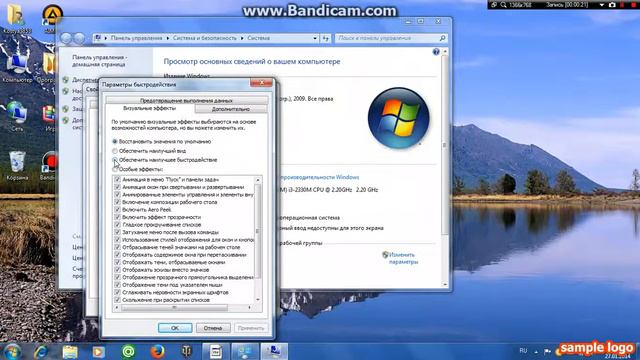The width and height of the screenshot is (640, 360).
Task: Select 'Обеспечить наилучший вид' radio button
Action: coord(115,151)
